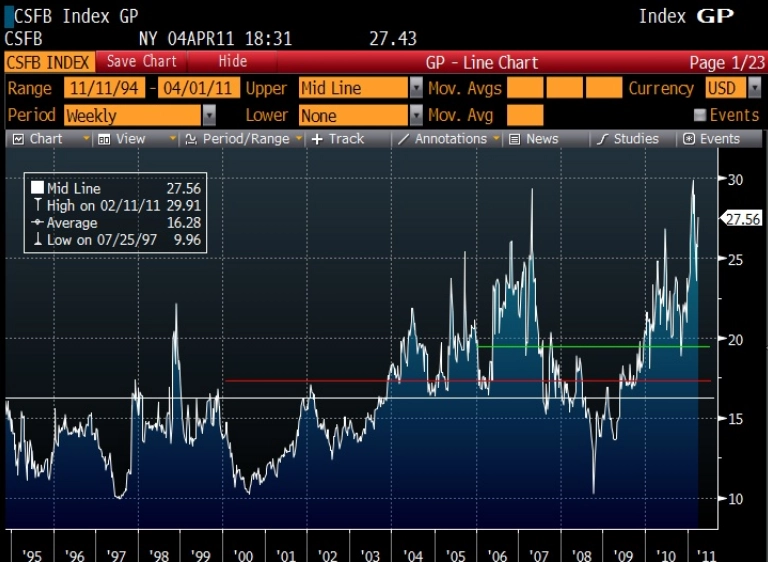This screenshot has height=562, width=768.
Task: Click the Track crosshair plus icon
Action: click(317, 140)
